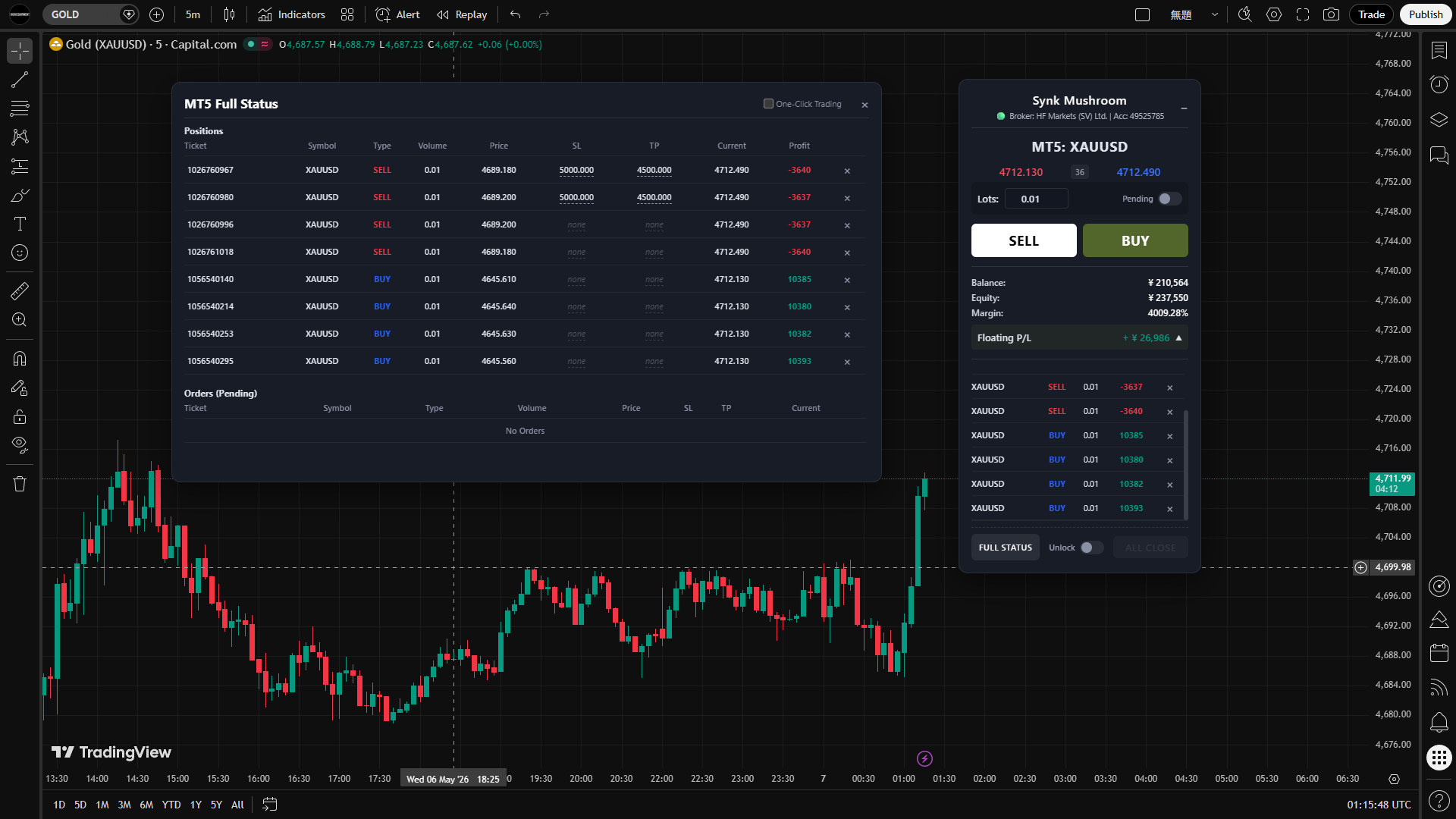Take a chart snapshot with camera icon
1456x819 pixels.
click(x=1331, y=14)
